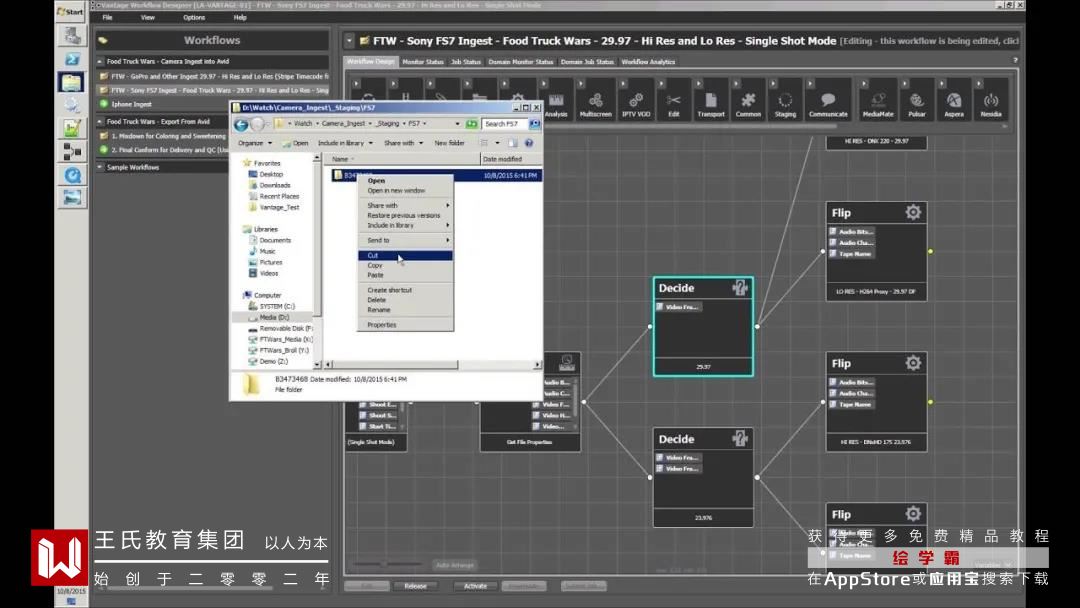This screenshot has height=608, width=1080.
Task: Expand arrow above the Analysis group
Action: tap(543, 84)
